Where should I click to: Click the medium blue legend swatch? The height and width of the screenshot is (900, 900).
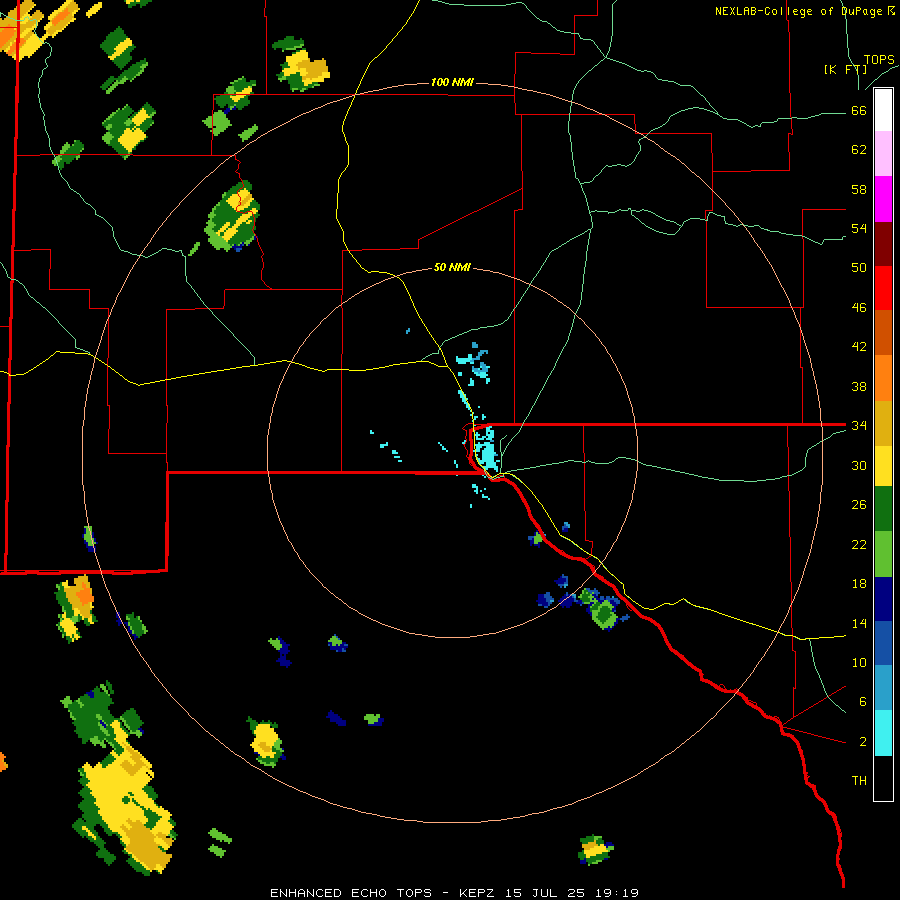click(883, 643)
